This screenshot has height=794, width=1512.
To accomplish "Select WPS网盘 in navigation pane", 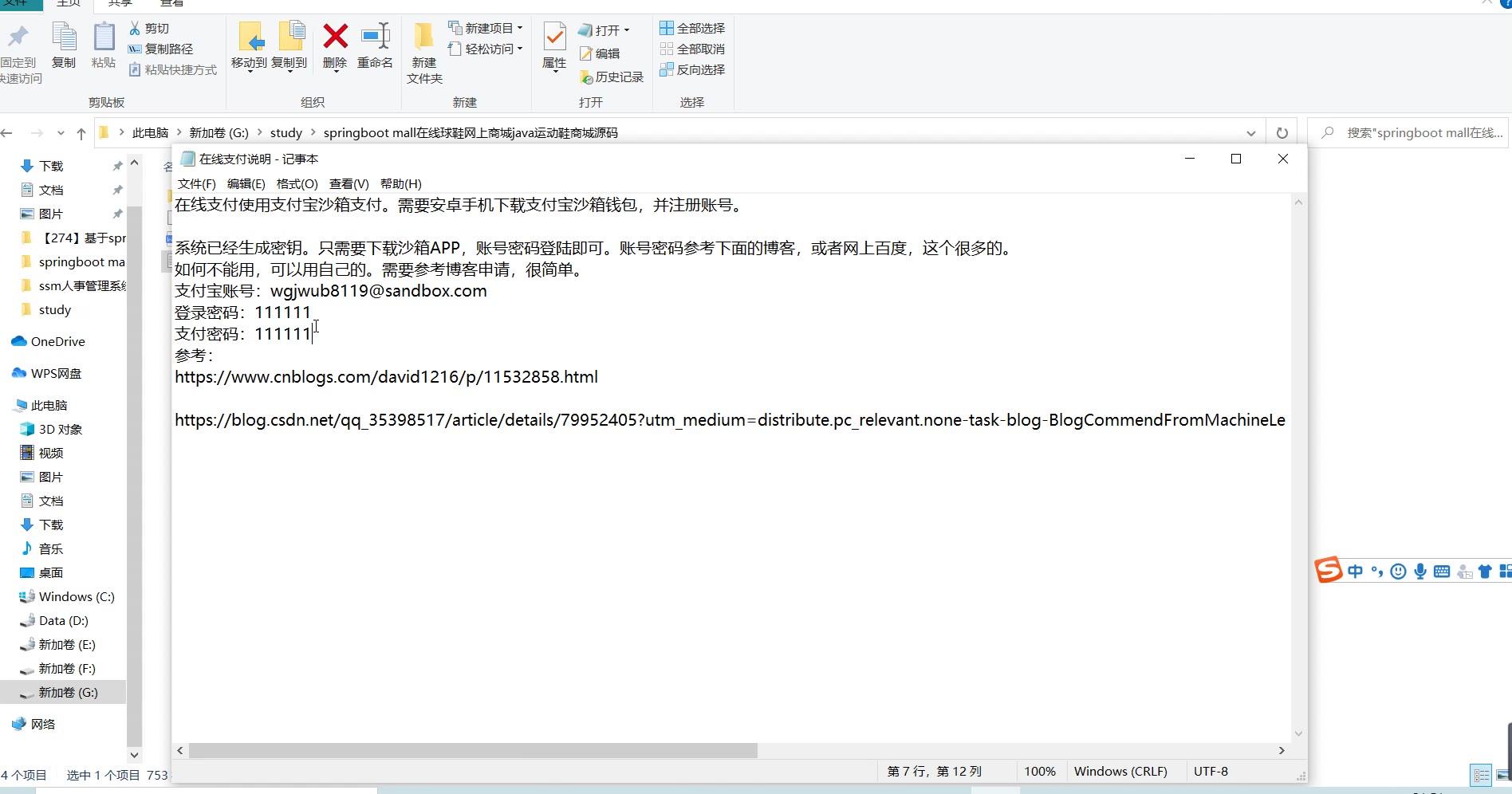I will point(47,373).
